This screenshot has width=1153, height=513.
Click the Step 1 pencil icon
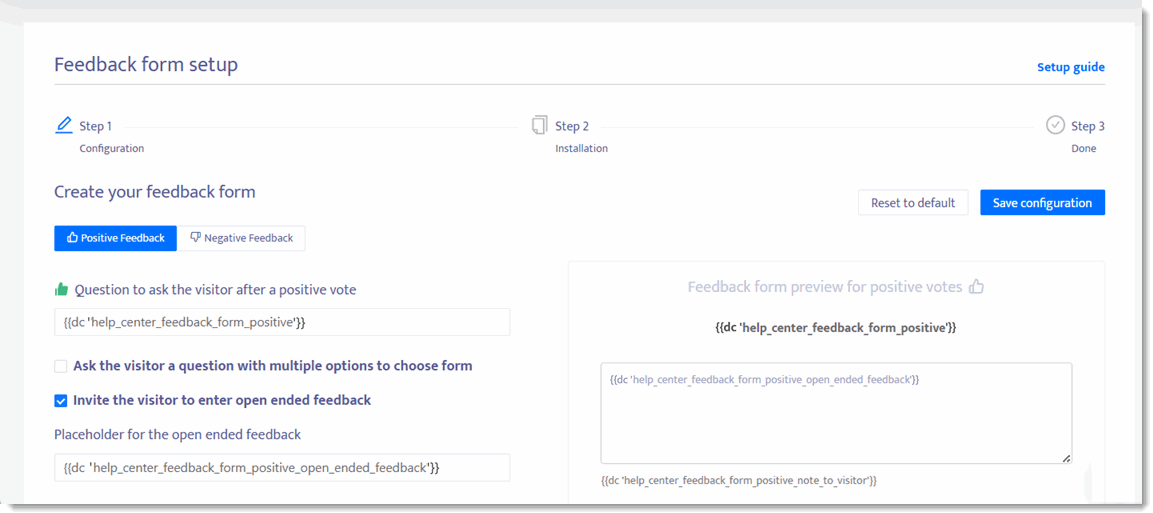[x=64, y=125]
